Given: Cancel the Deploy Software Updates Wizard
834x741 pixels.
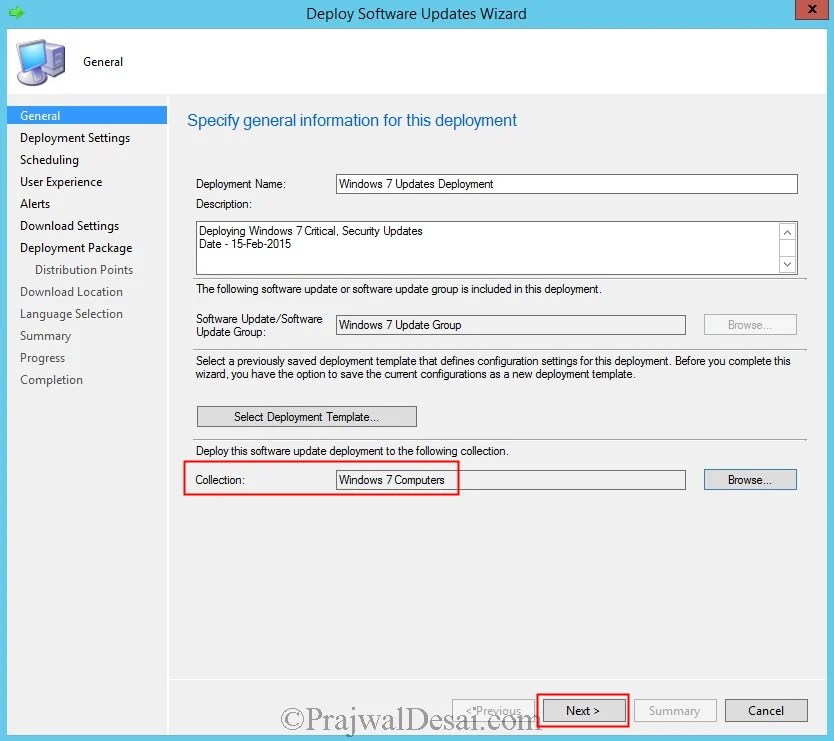Looking at the screenshot, I should [766, 710].
